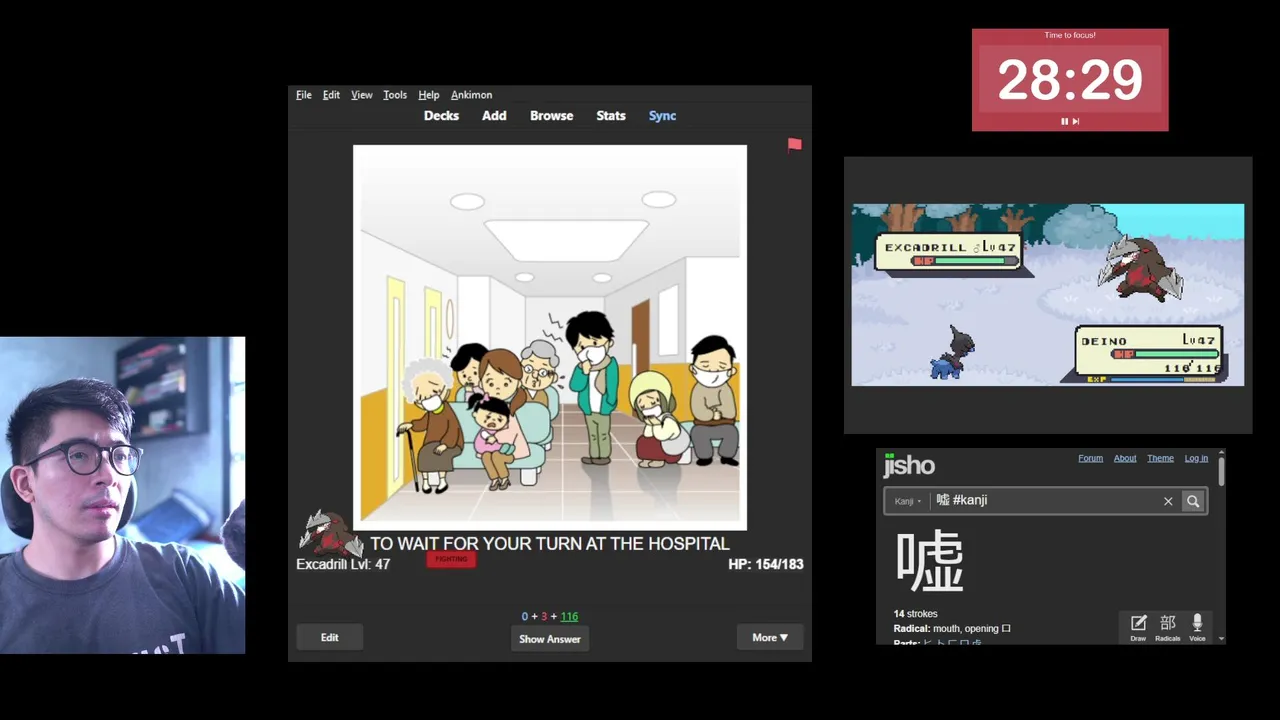Click the Jisho magnifier search button
The height and width of the screenshot is (720, 1280).
1193,502
